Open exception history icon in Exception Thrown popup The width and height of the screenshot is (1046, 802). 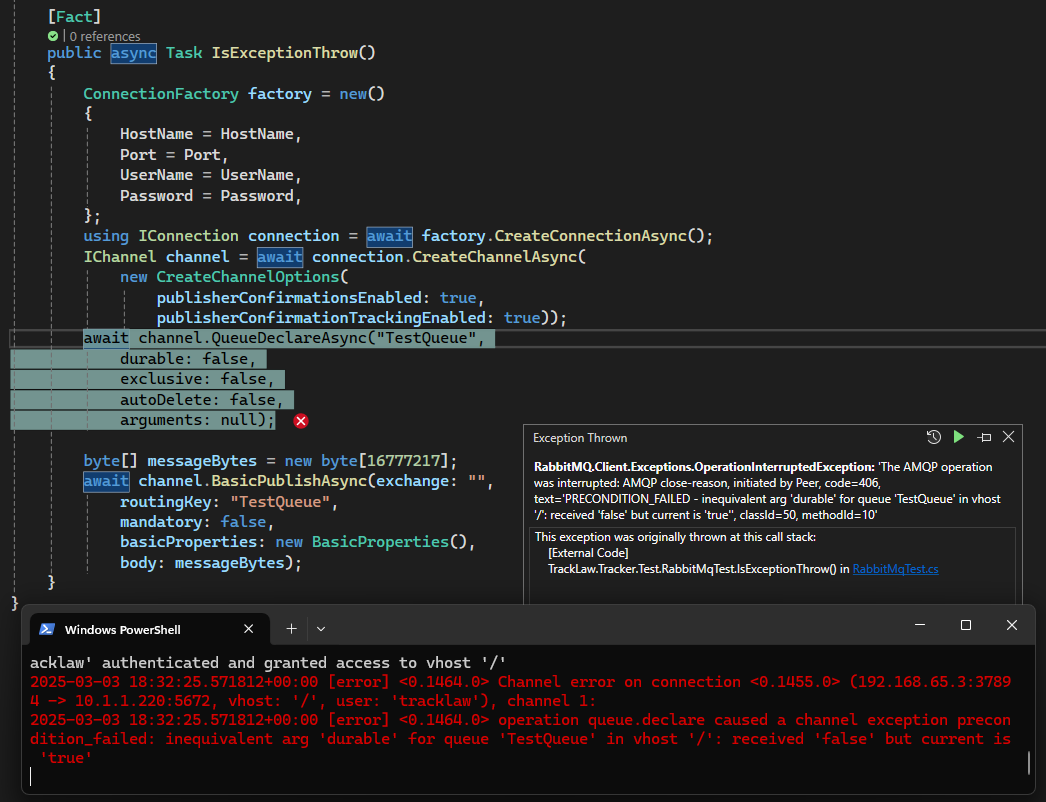pyautogui.click(x=934, y=437)
